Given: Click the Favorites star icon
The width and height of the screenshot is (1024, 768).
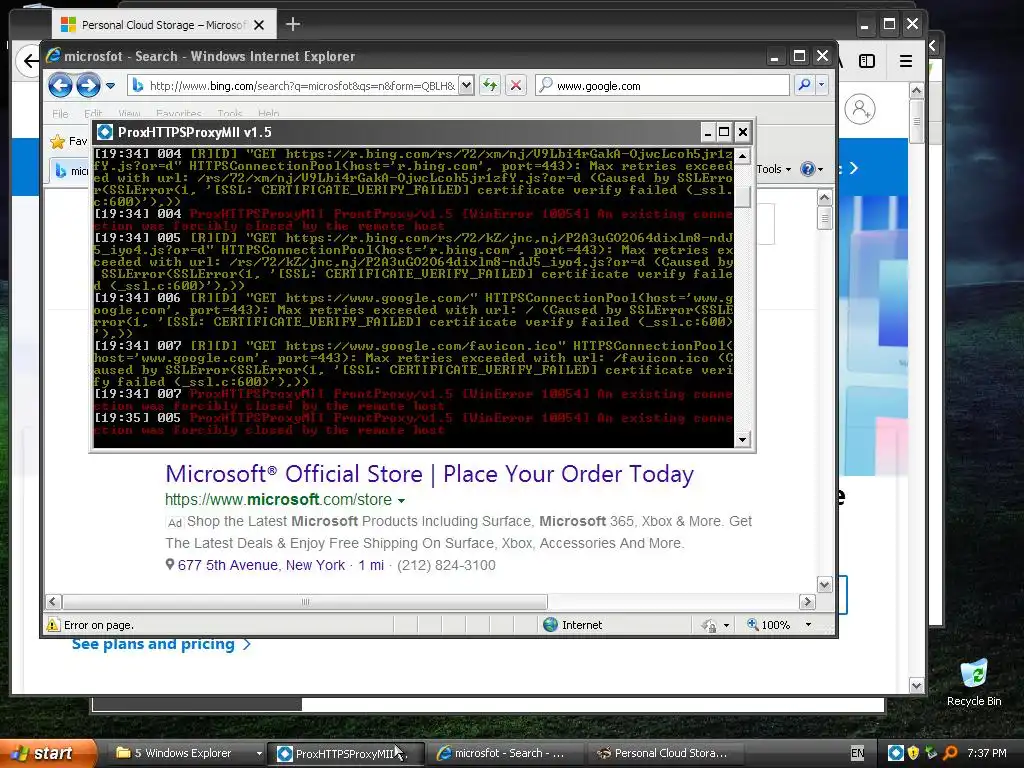Looking at the screenshot, I should coord(58,141).
